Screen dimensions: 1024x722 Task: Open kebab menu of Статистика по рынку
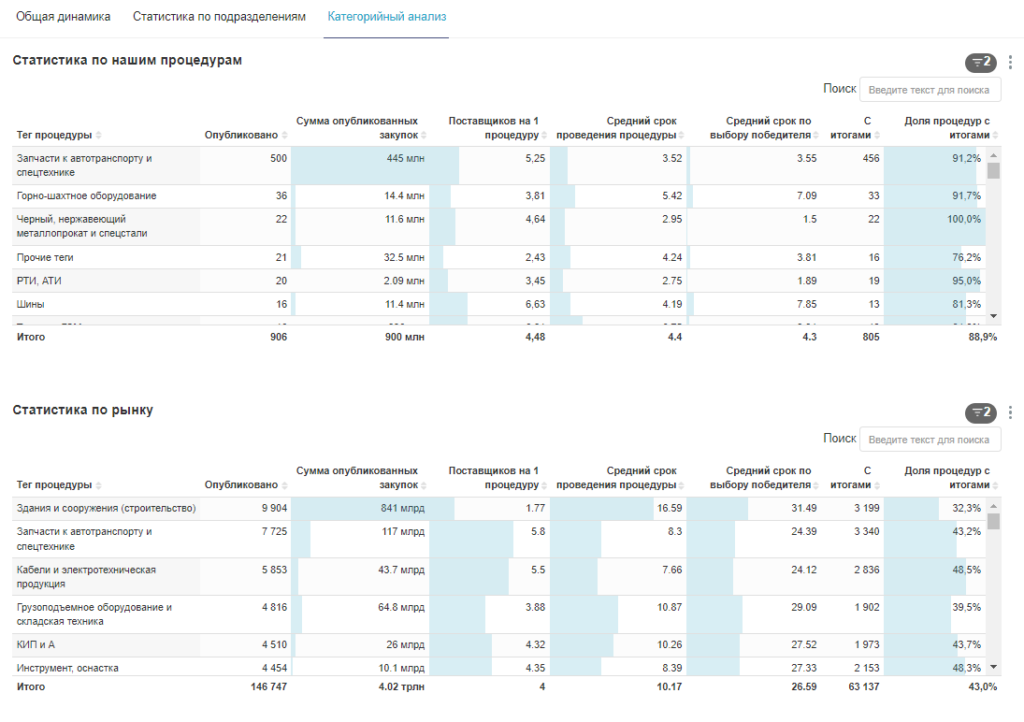coord(1010,412)
